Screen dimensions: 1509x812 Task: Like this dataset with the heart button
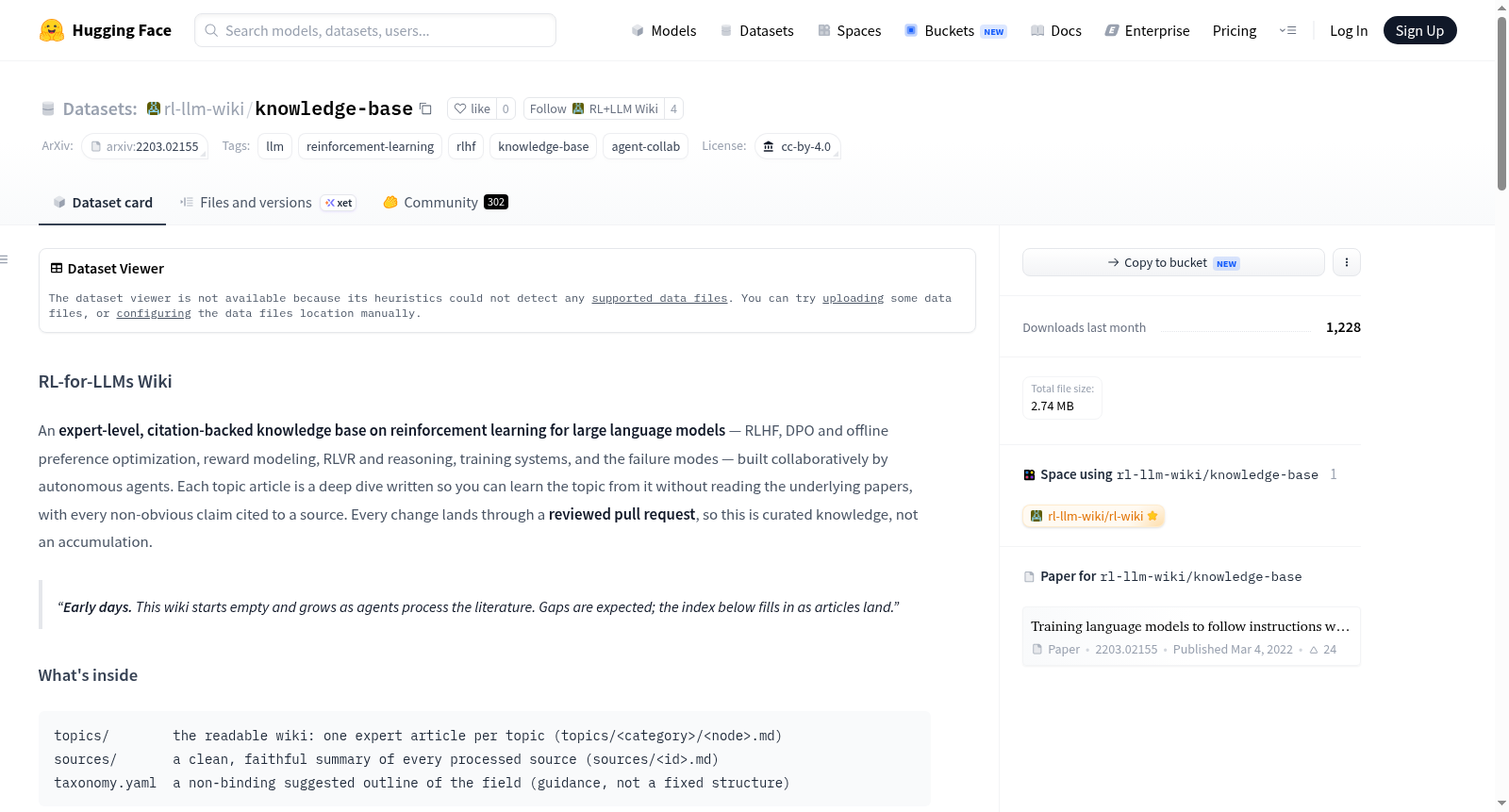click(x=472, y=108)
